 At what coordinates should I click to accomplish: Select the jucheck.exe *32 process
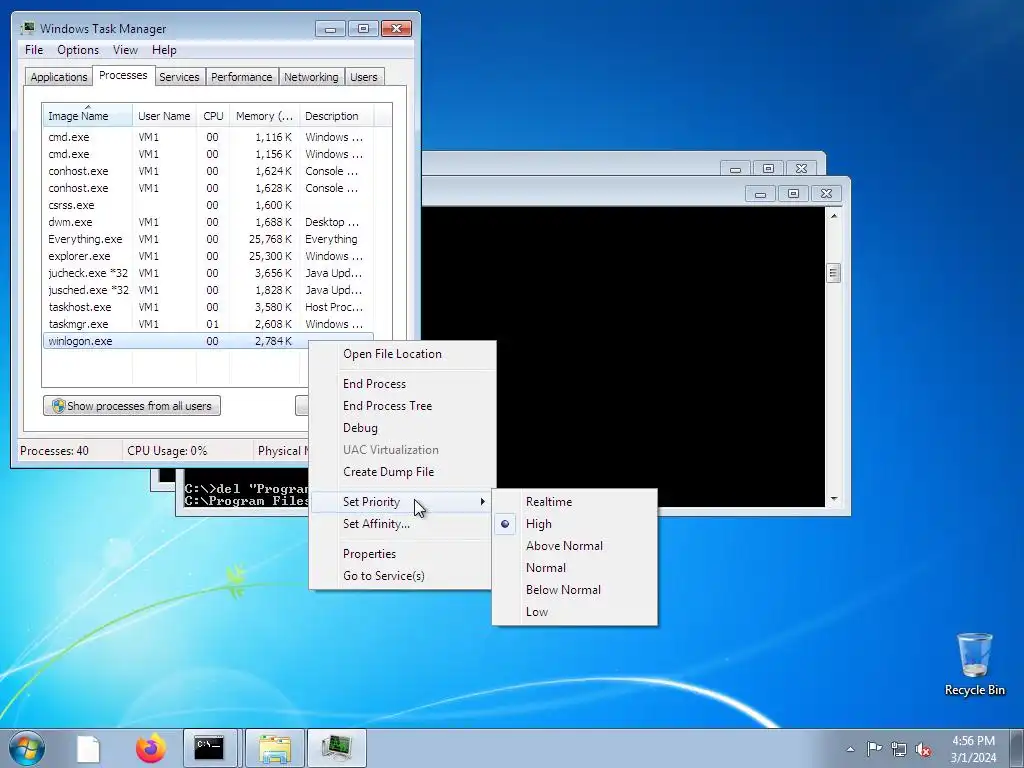(208, 273)
